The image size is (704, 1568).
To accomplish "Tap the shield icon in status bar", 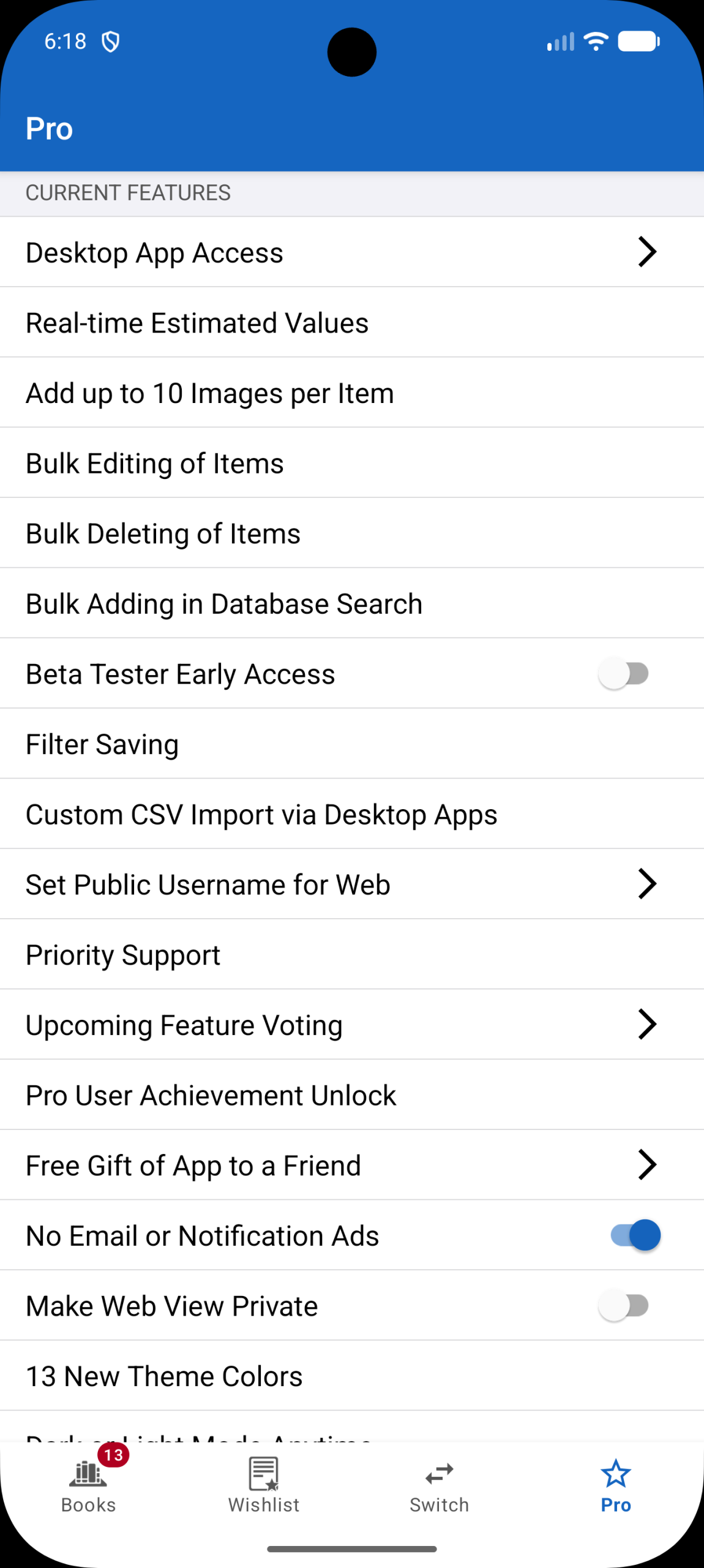I will (111, 42).
